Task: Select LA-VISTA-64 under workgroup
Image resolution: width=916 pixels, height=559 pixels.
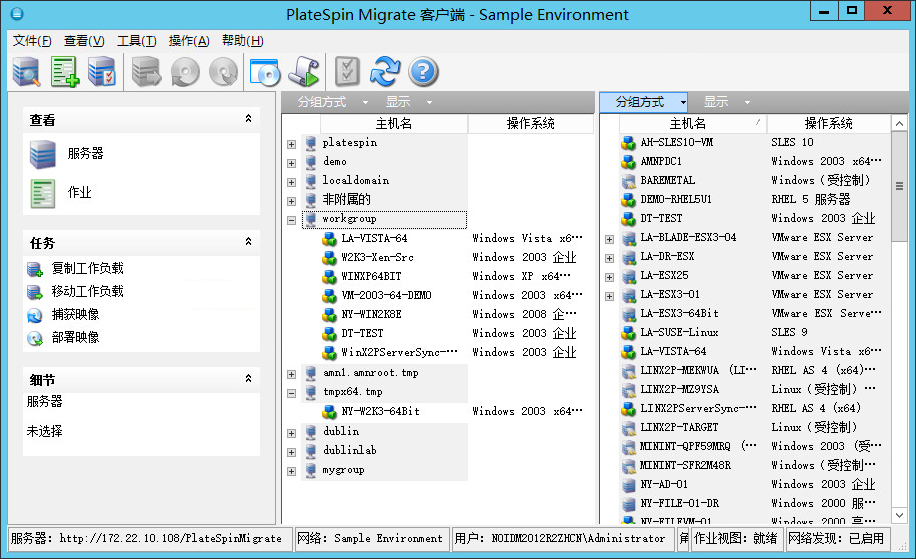Action: (x=374, y=239)
